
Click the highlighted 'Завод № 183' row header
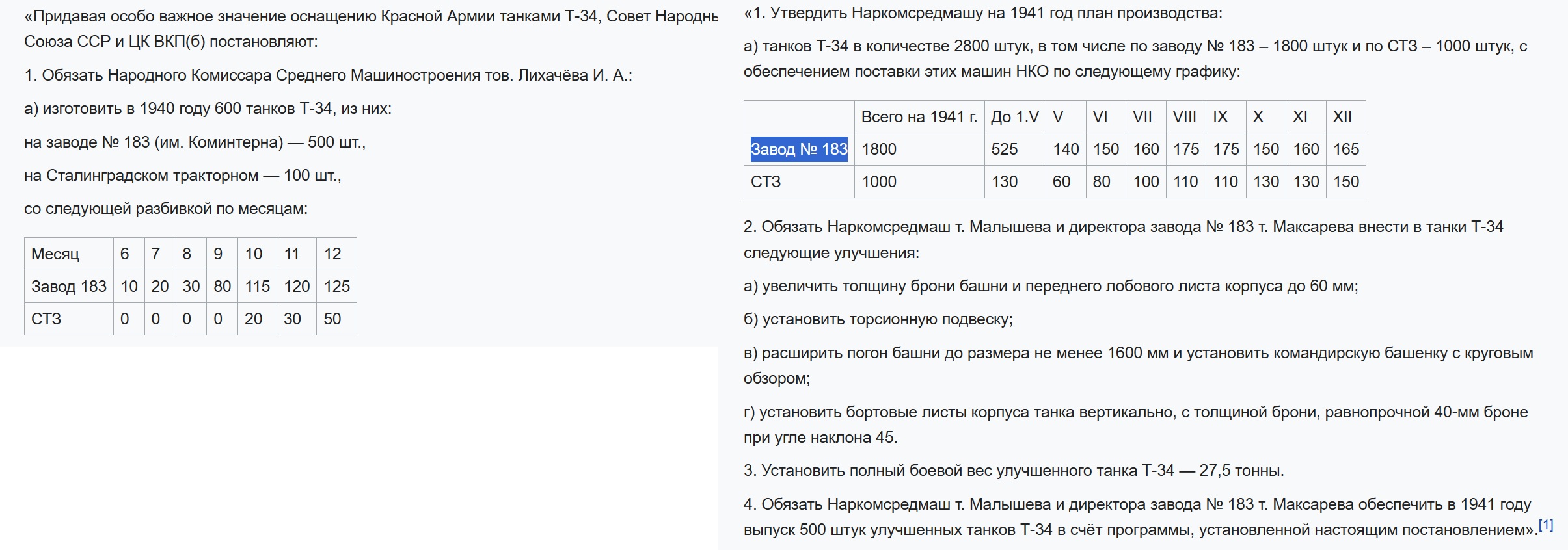(799, 149)
